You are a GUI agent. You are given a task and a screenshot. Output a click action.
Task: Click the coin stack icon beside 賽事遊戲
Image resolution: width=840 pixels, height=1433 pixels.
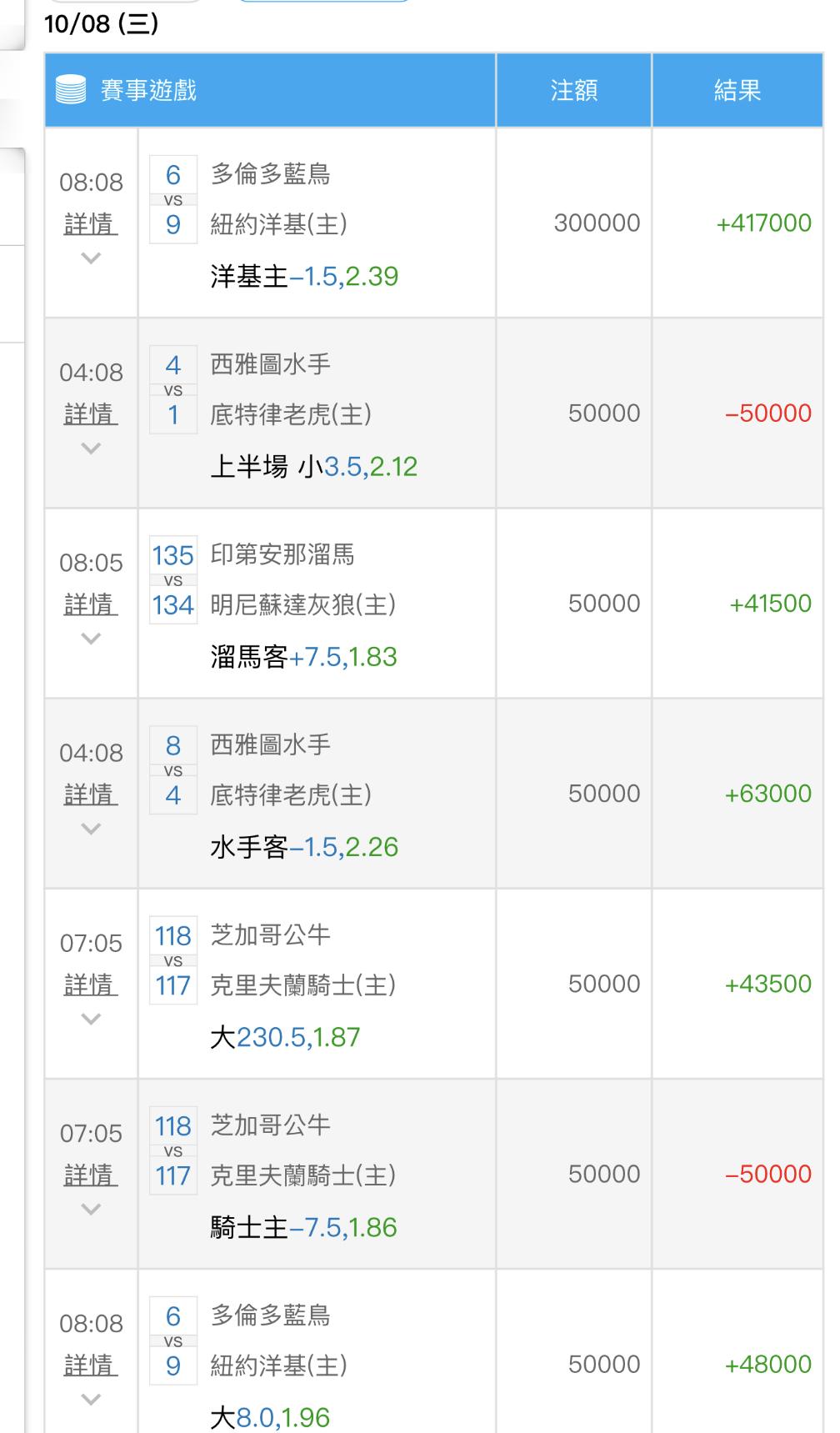(70, 90)
